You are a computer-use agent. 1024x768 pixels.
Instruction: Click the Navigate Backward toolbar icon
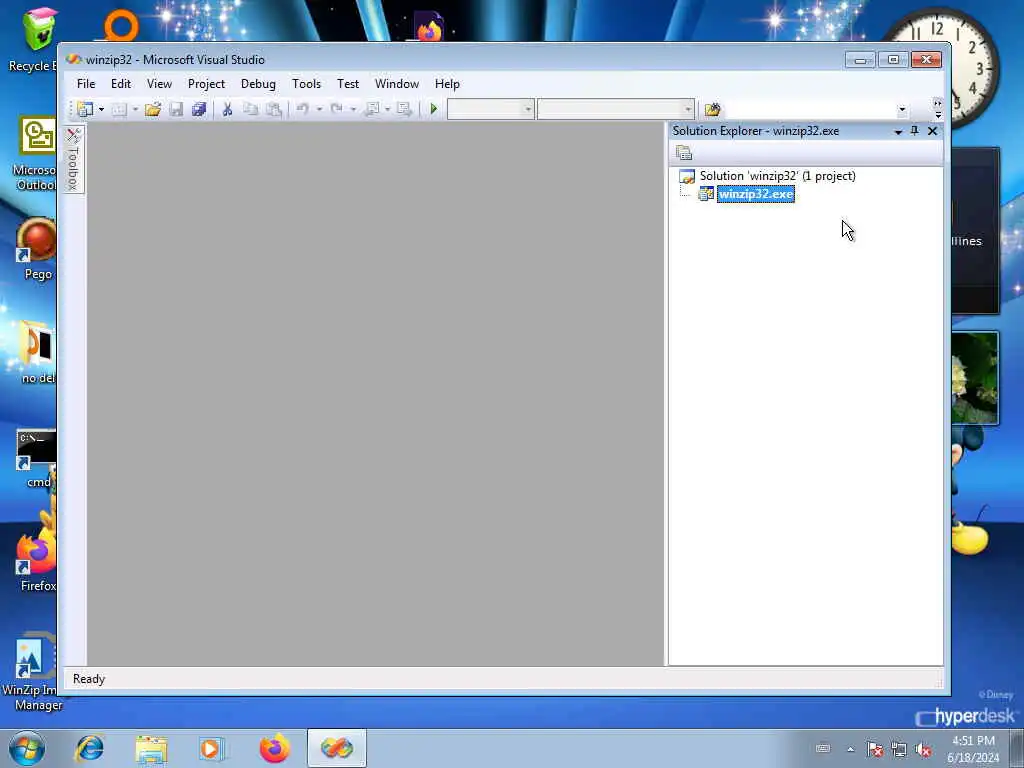pos(373,109)
